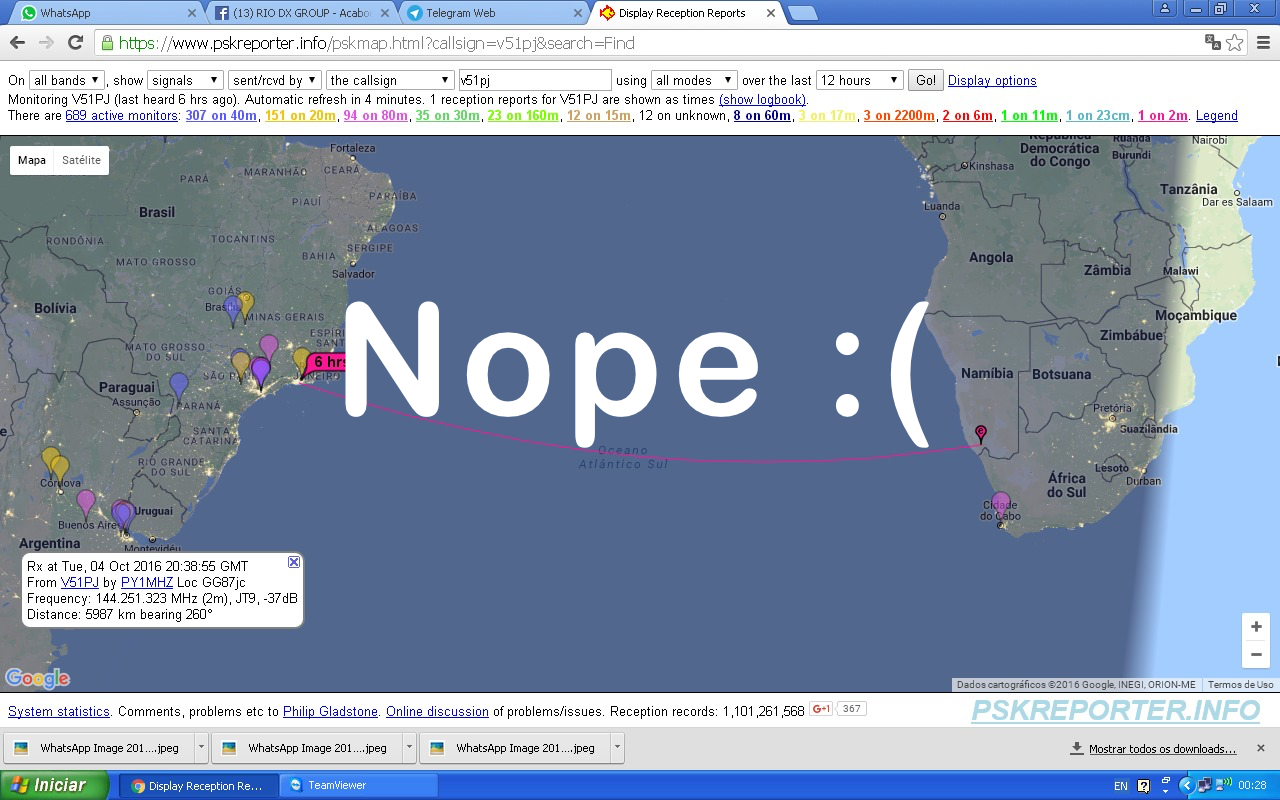
Task: Switch to the RIO DX GROUP Facebook tab
Action: [x=300, y=13]
